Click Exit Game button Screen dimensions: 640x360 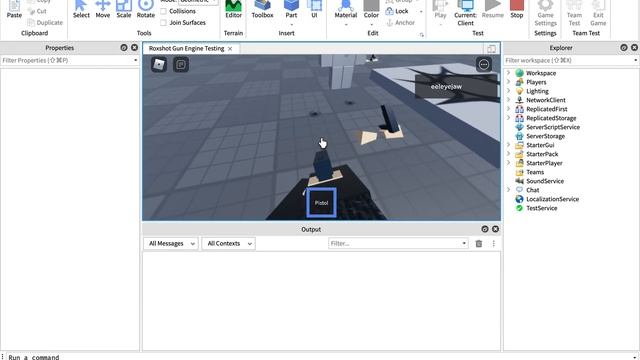tap(598, 12)
